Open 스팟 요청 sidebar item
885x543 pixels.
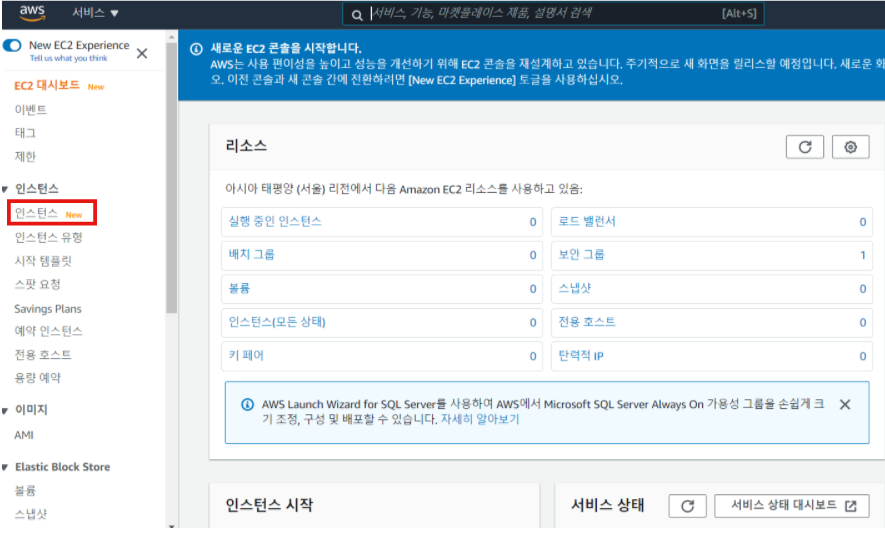[x=37, y=284]
